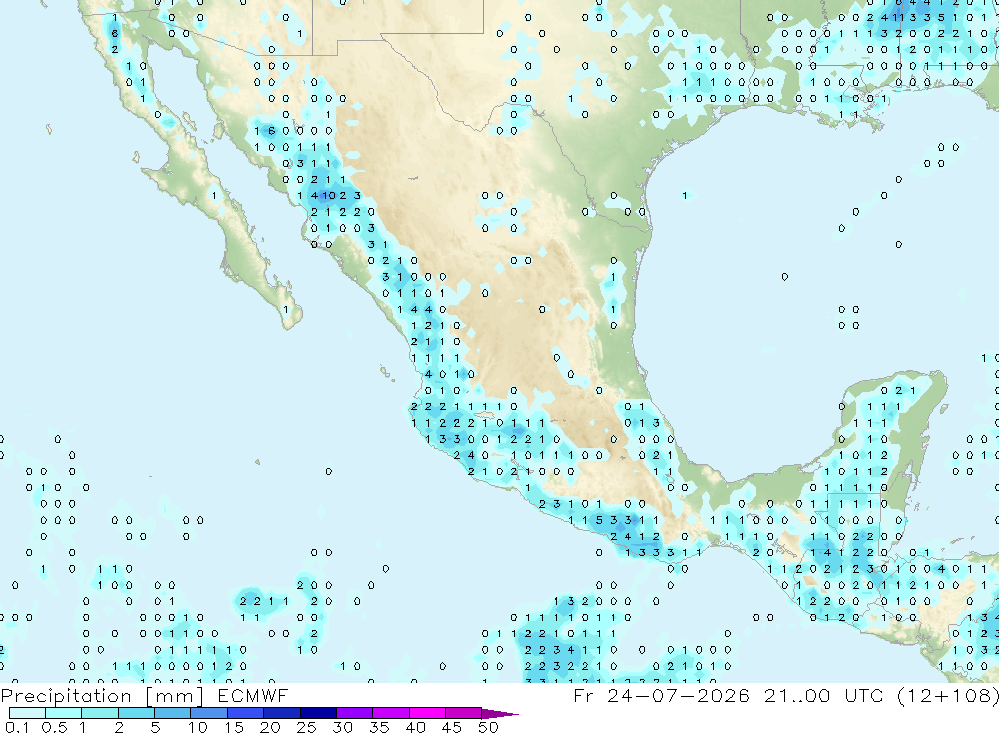The image size is (1000, 733).
Task: Click the legend label "50"
Action: pos(488,727)
